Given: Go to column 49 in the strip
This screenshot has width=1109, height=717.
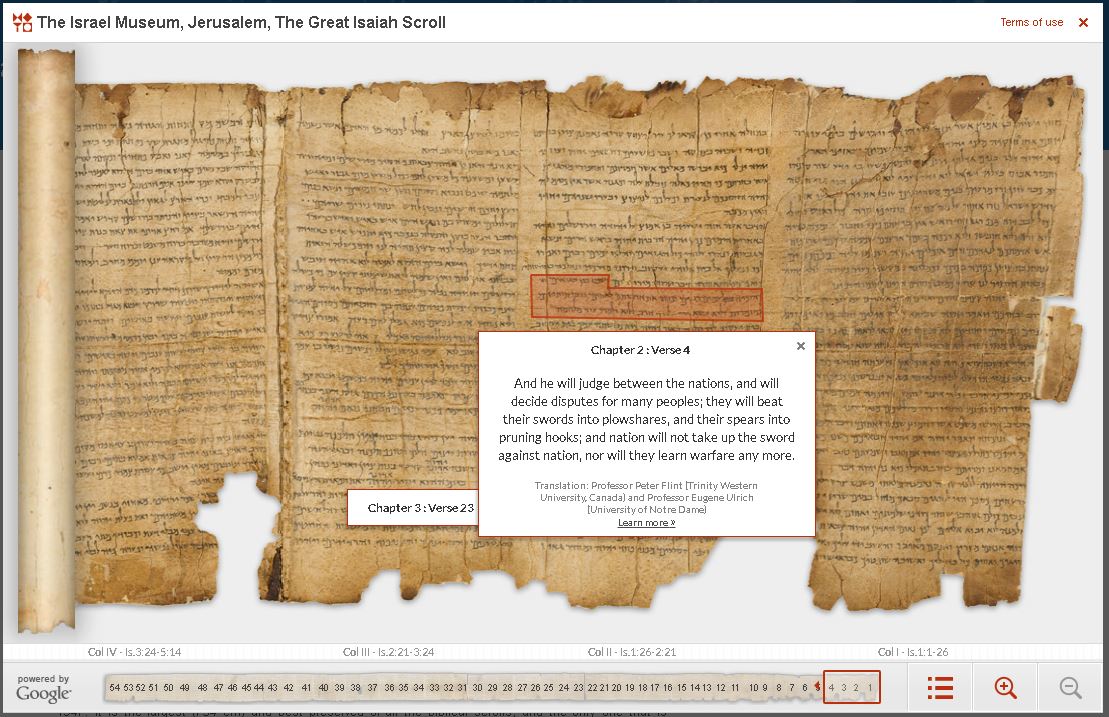Looking at the screenshot, I should pyautogui.click(x=185, y=687).
